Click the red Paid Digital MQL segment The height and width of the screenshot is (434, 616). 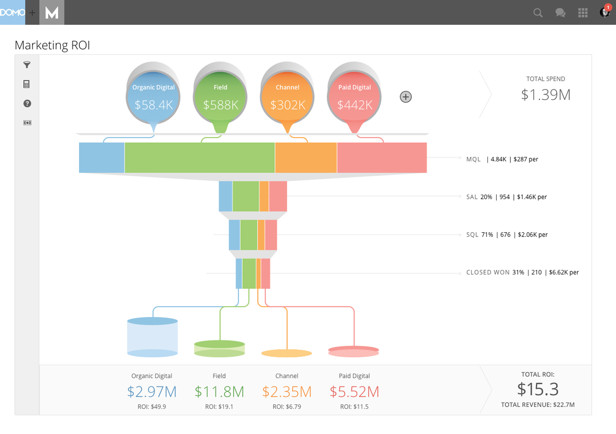[382, 158]
